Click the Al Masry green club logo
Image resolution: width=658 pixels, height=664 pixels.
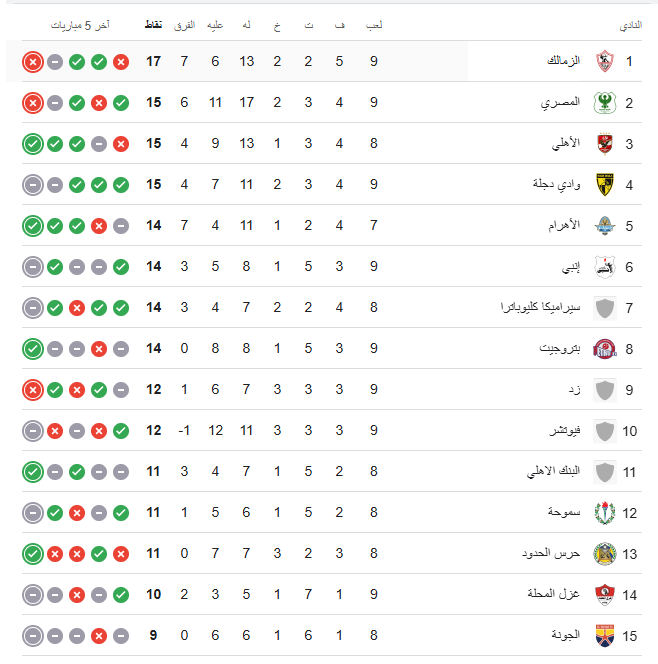click(x=604, y=103)
